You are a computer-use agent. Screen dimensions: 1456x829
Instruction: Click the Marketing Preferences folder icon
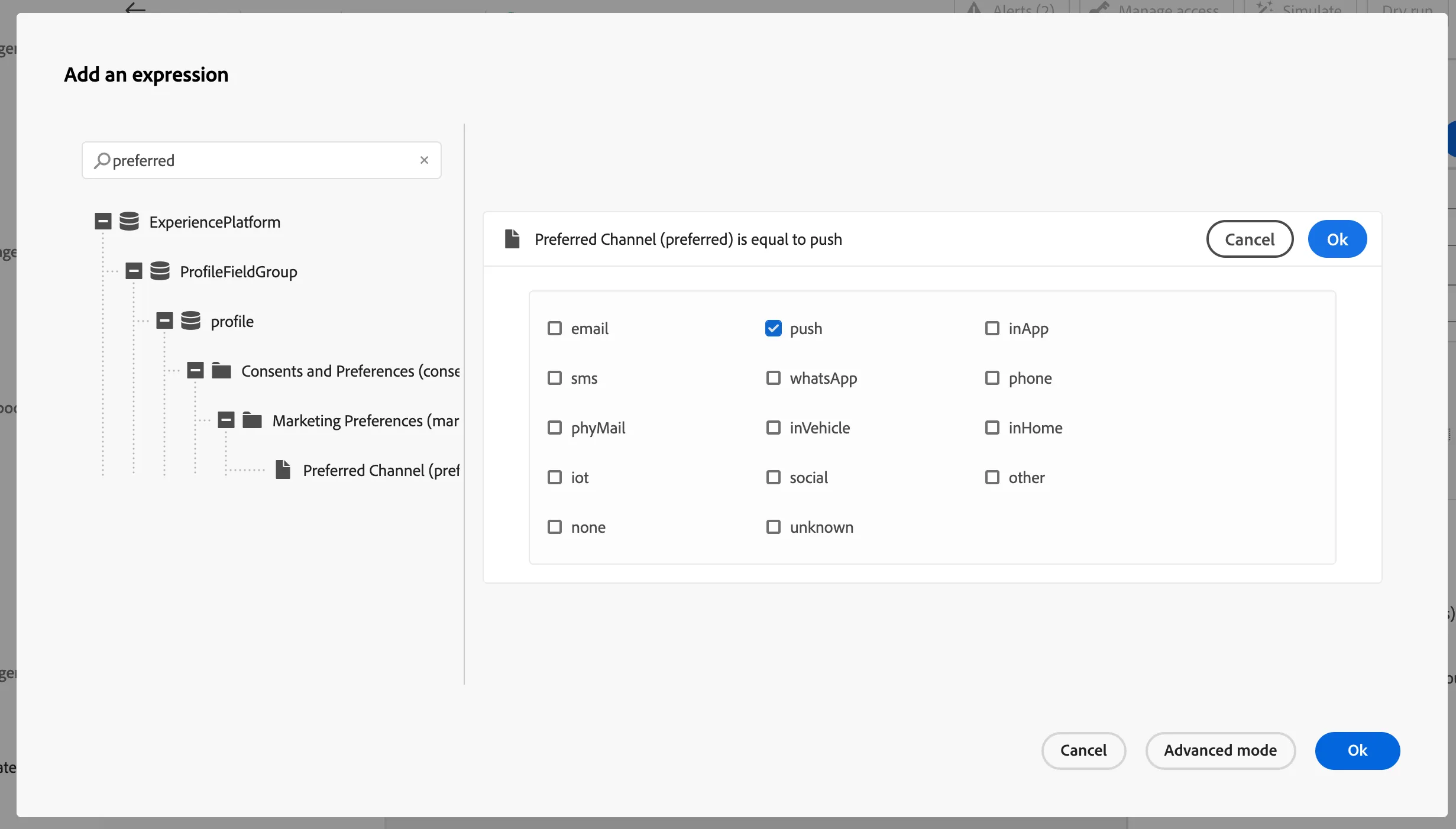tap(252, 420)
